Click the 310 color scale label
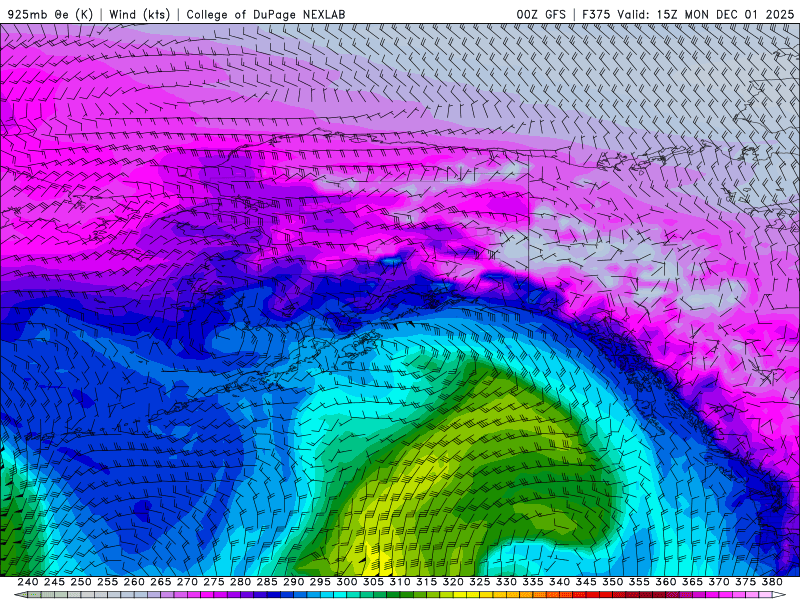 (399, 582)
